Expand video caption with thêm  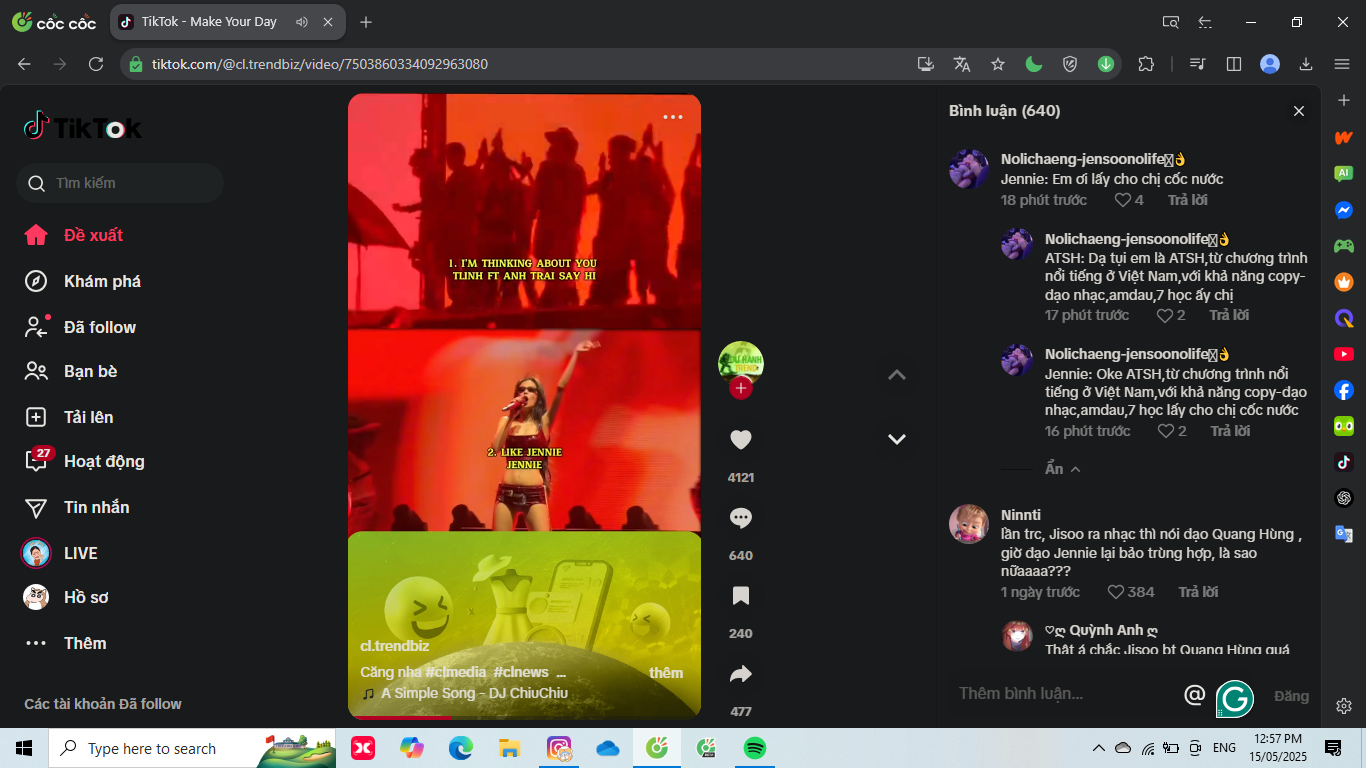[x=665, y=673]
